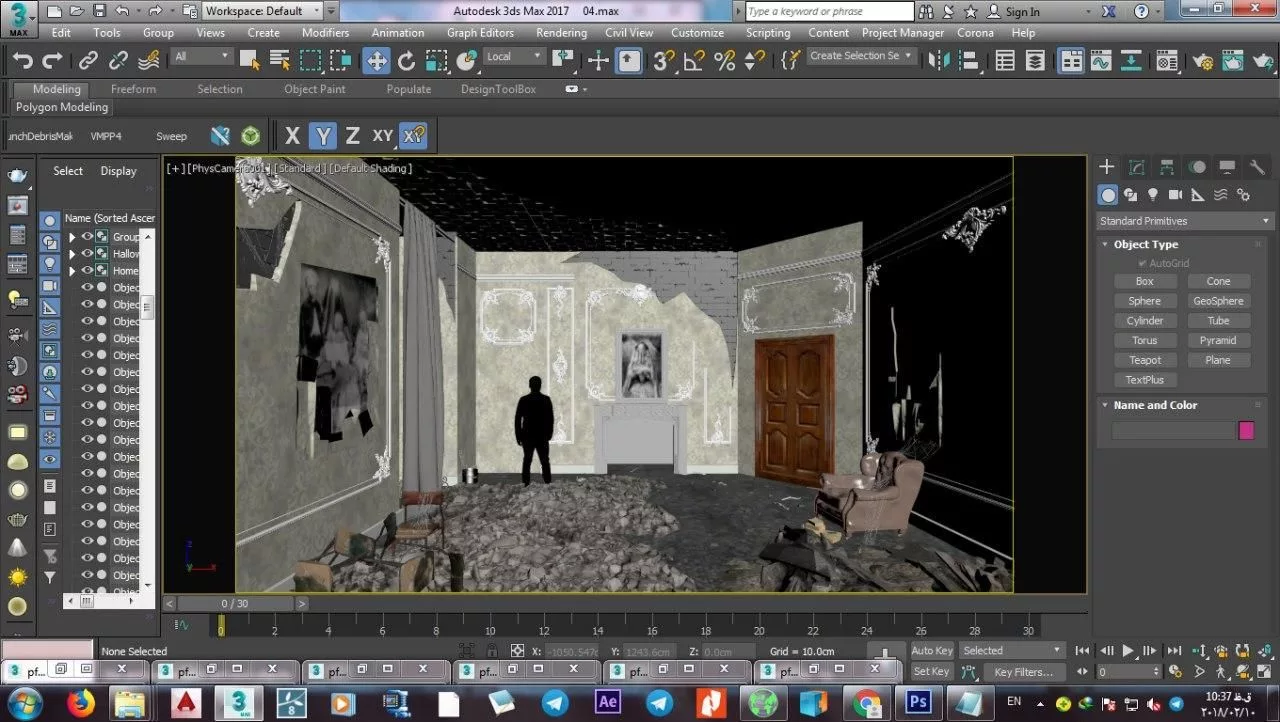Image resolution: width=1280 pixels, height=722 pixels.
Task: Restrict transform to the Y axis
Action: (322, 136)
